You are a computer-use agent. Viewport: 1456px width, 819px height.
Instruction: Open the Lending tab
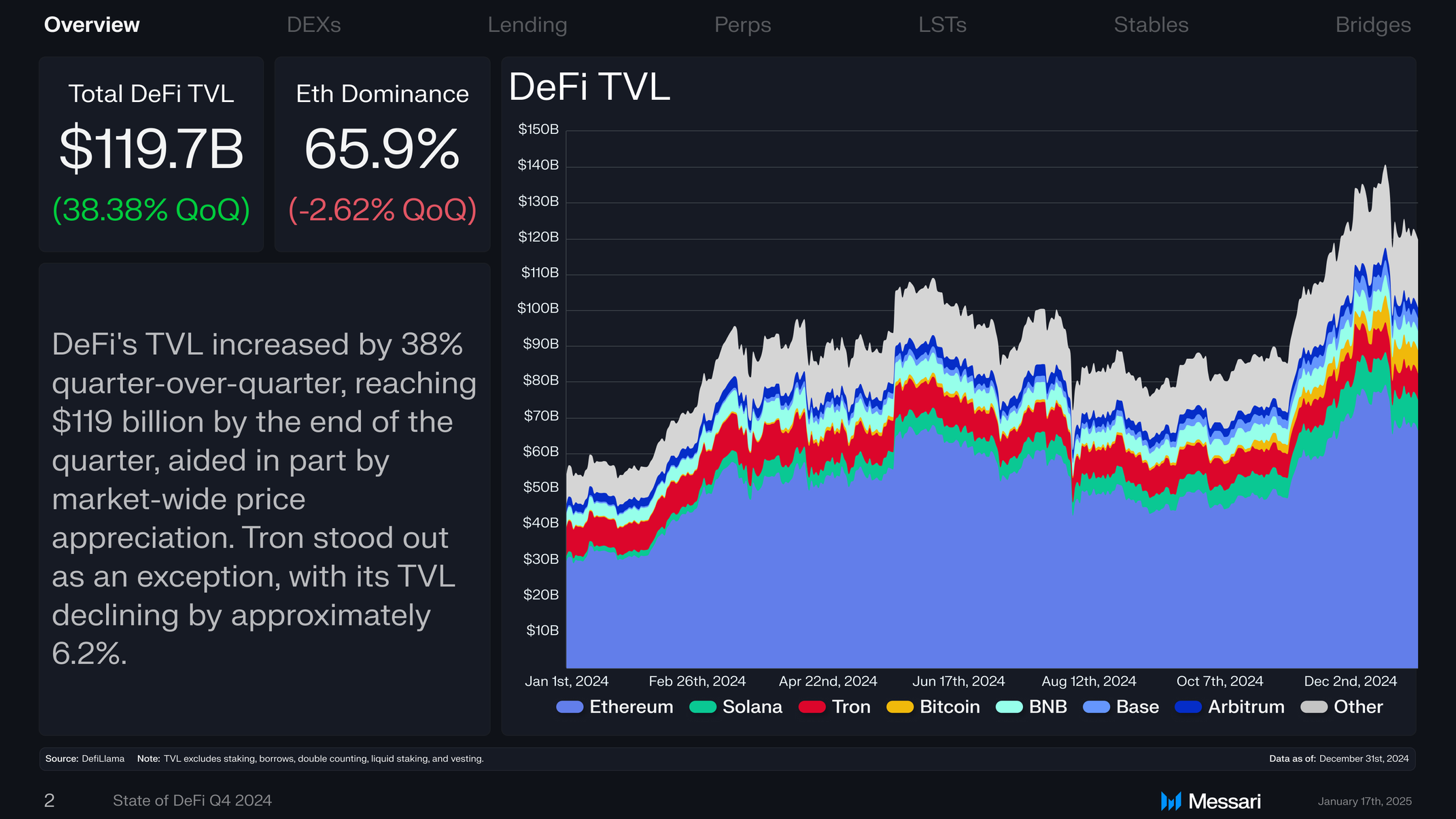pyautogui.click(x=527, y=25)
